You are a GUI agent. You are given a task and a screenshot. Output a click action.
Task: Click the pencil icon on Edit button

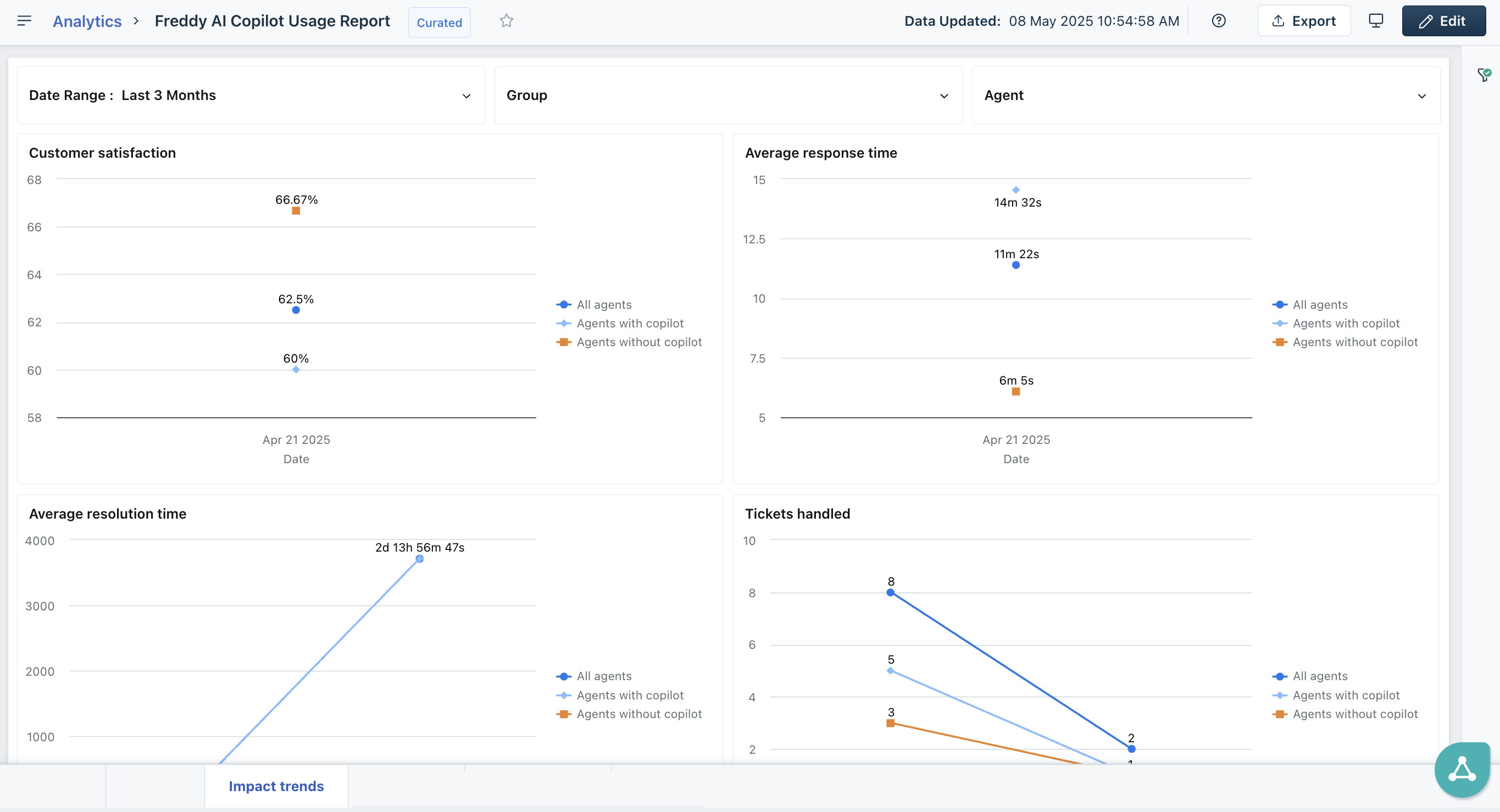(1425, 21)
